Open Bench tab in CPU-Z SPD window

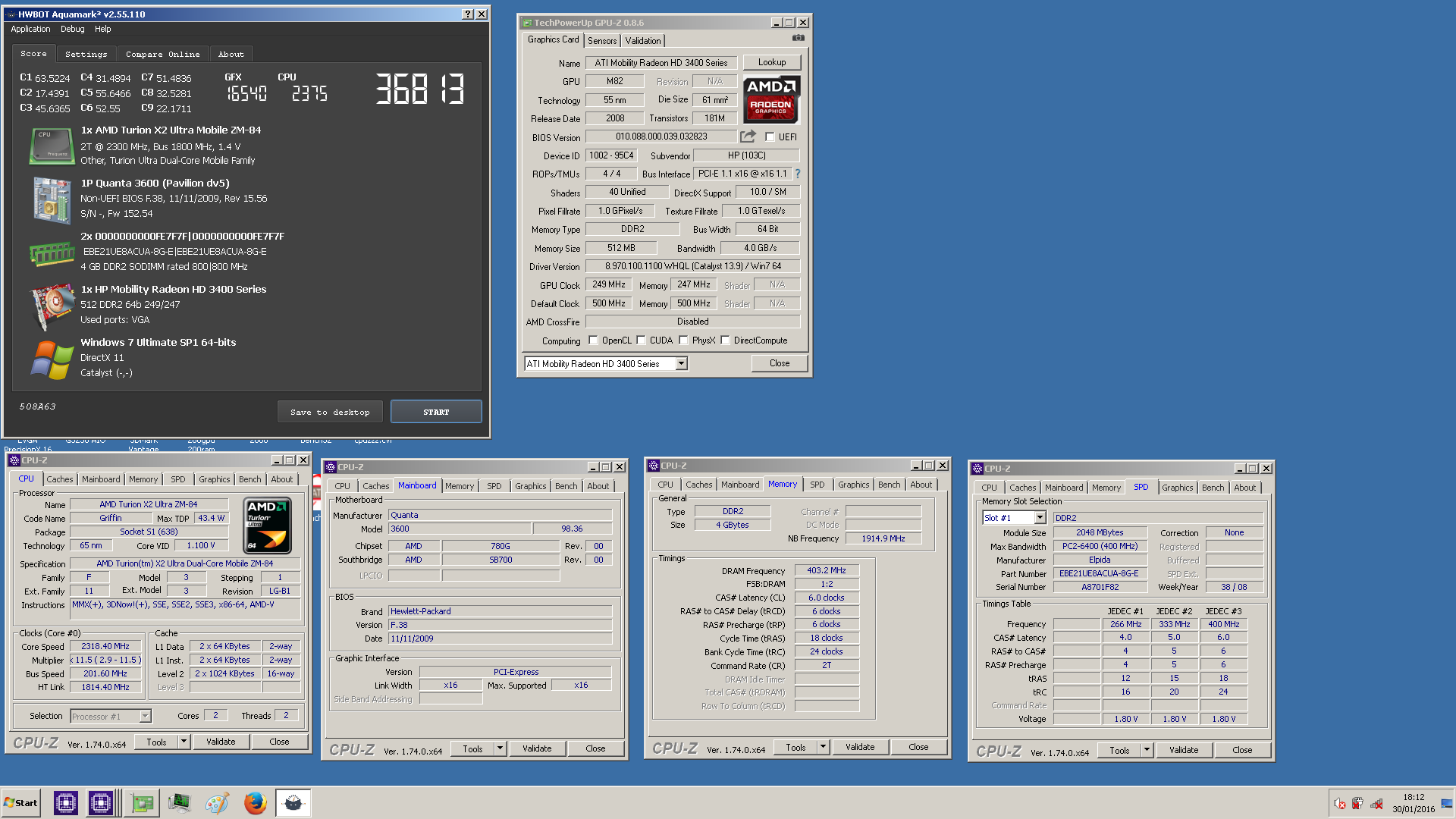(1213, 488)
